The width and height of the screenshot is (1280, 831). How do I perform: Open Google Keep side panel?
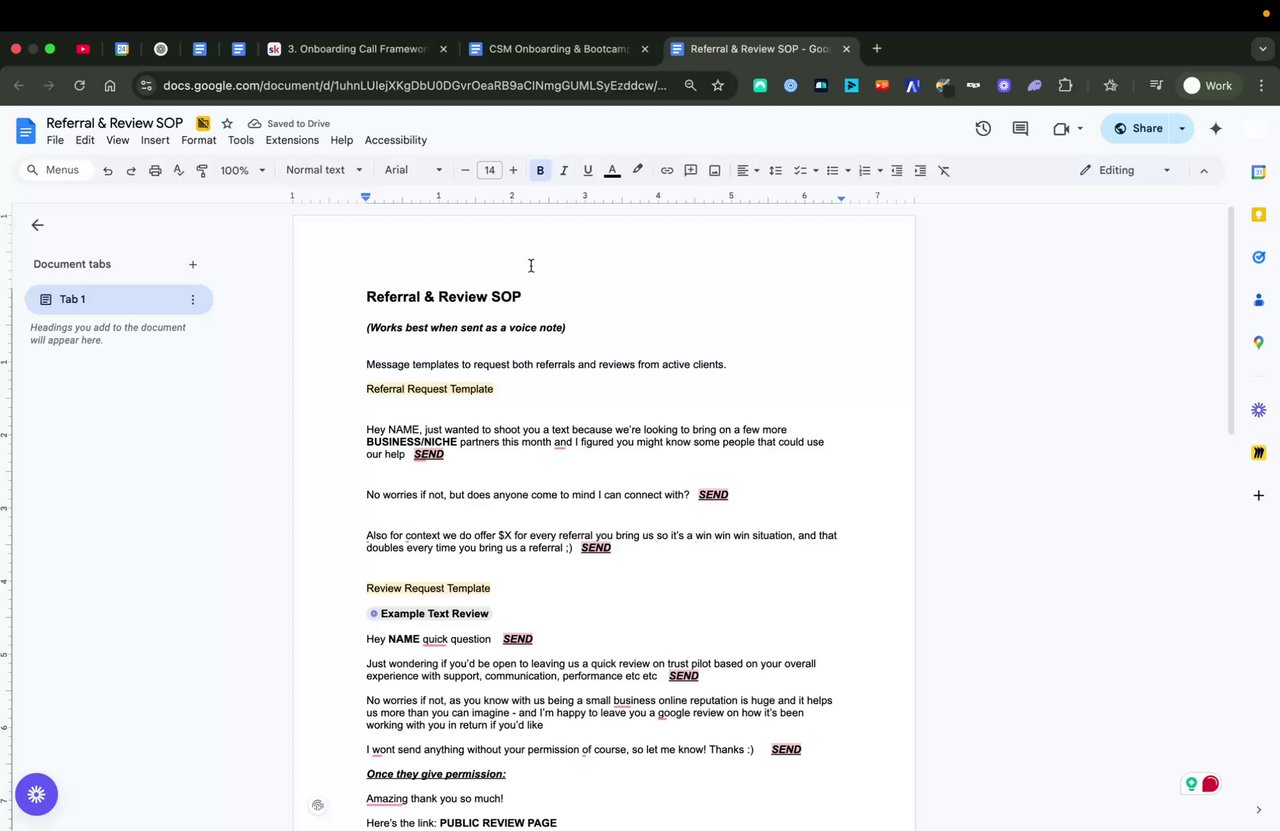point(1259,215)
